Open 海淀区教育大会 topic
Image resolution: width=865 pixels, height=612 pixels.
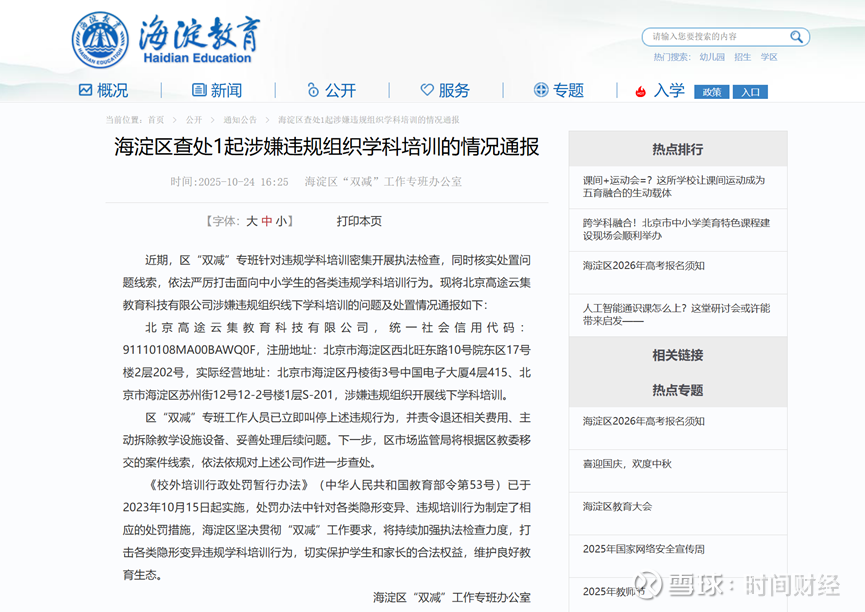(x=617, y=506)
